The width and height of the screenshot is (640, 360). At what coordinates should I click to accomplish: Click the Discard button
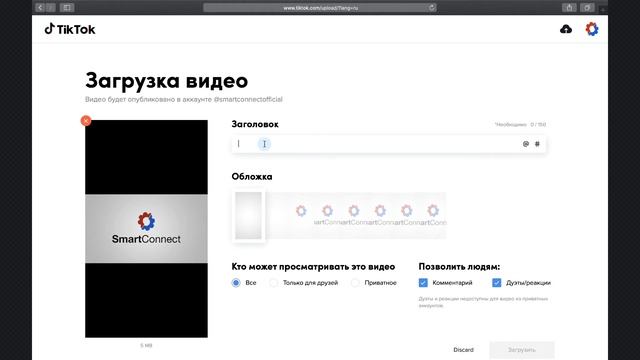463,350
